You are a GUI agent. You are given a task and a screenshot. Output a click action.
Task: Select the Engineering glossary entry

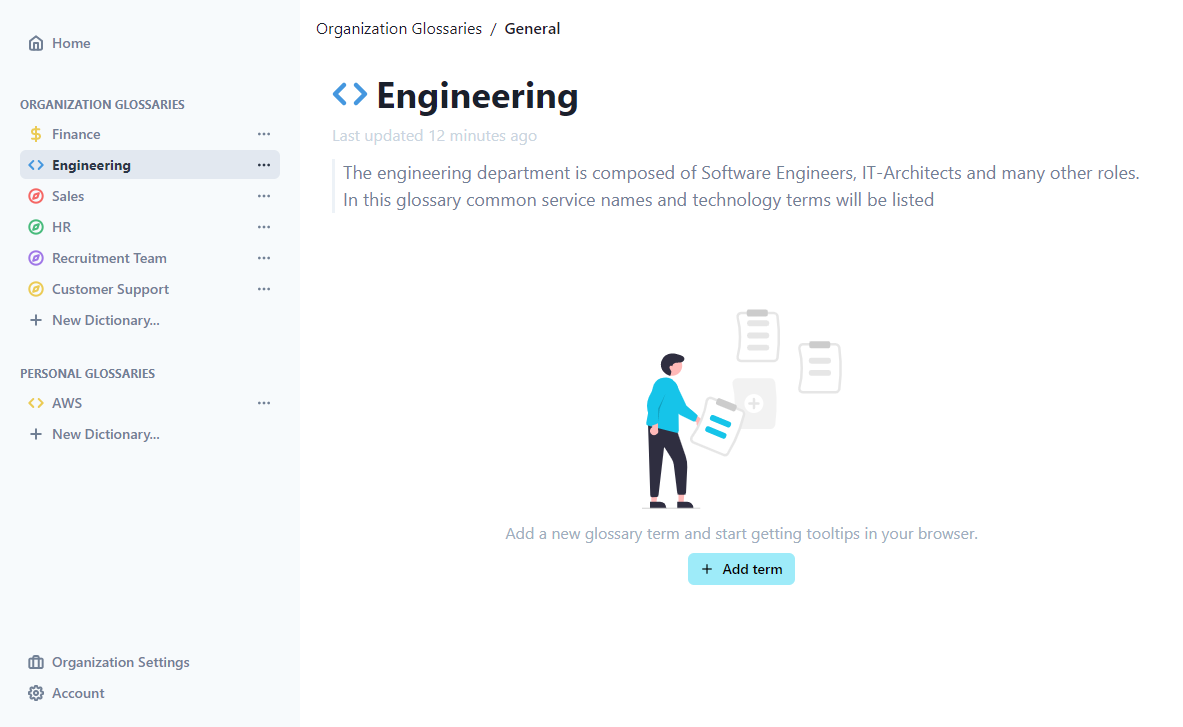click(x=149, y=165)
